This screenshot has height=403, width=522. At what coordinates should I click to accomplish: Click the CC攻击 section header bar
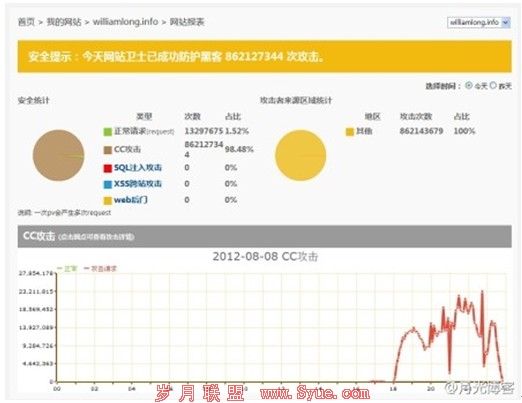tap(264, 236)
